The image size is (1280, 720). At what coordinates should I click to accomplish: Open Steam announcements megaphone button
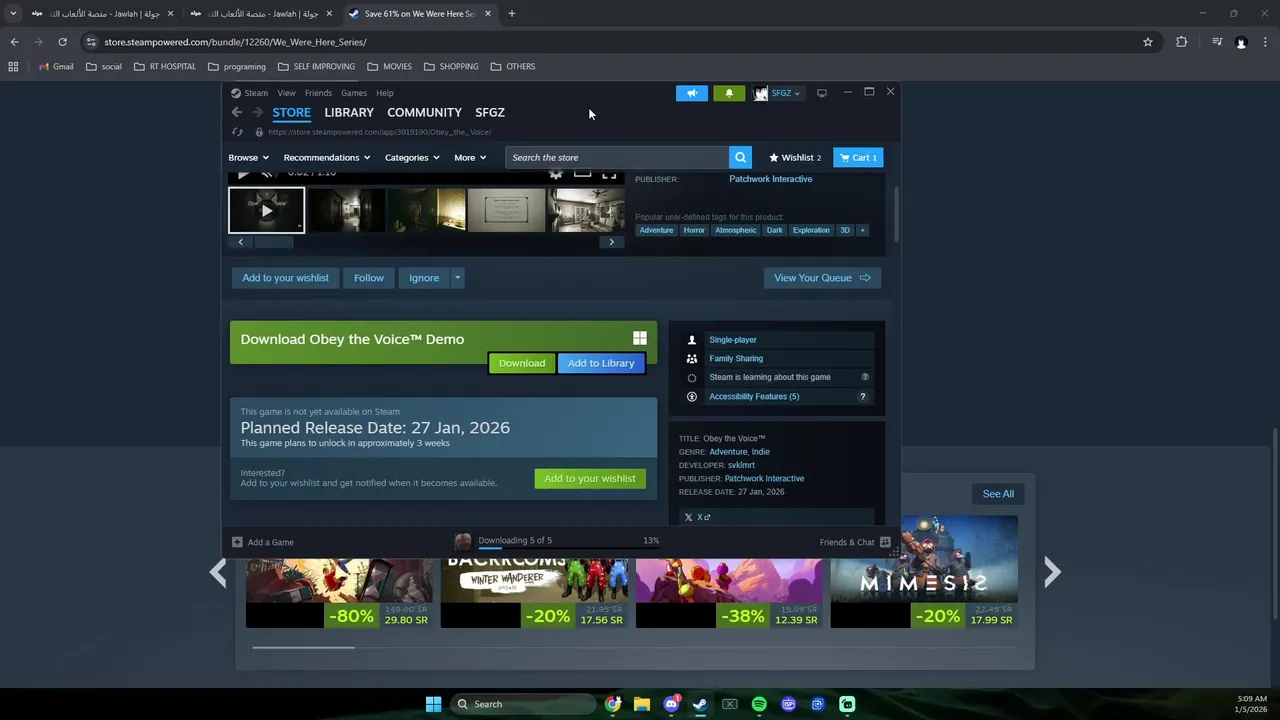(x=691, y=93)
